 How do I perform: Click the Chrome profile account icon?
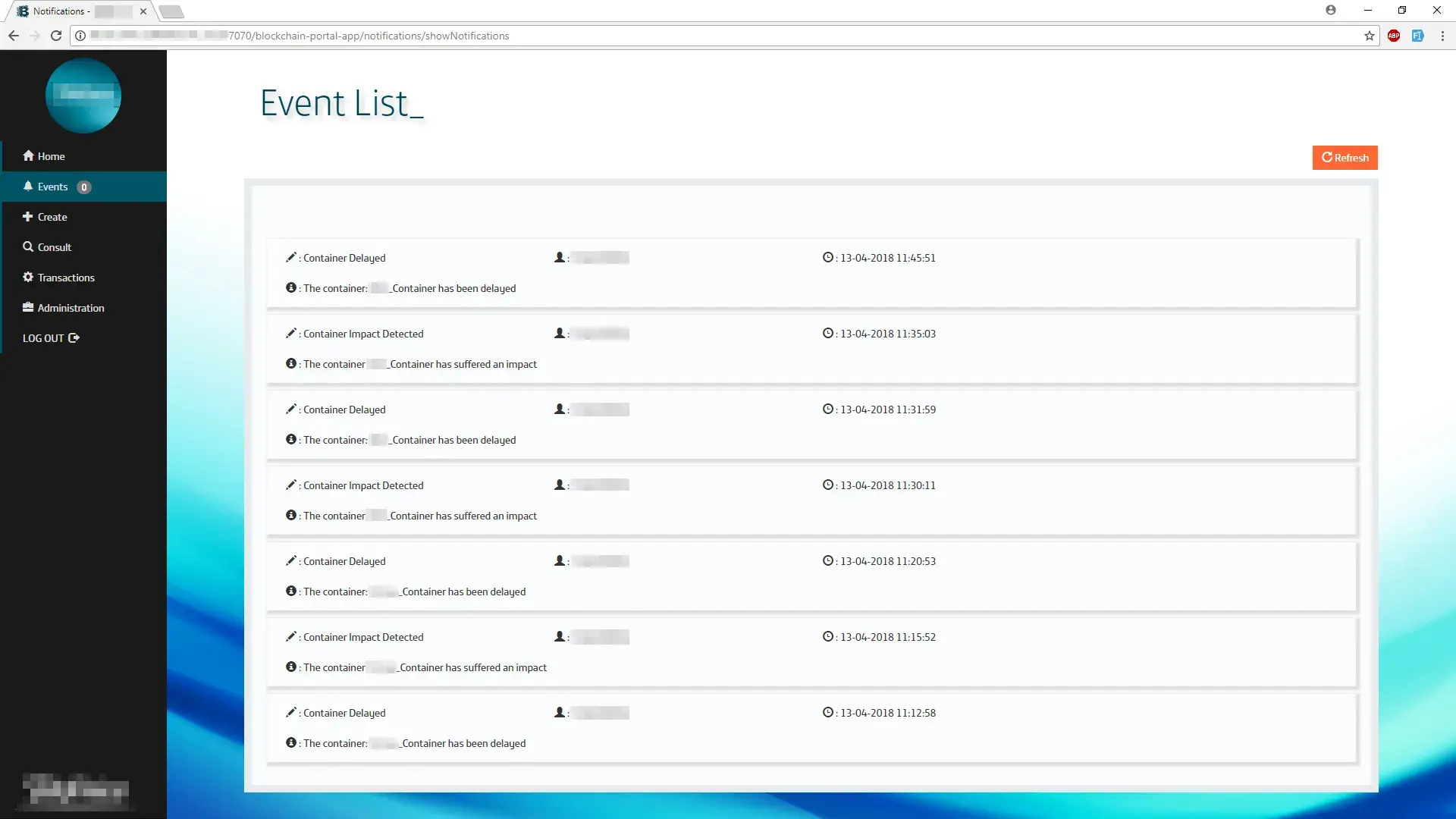pos(1331,10)
